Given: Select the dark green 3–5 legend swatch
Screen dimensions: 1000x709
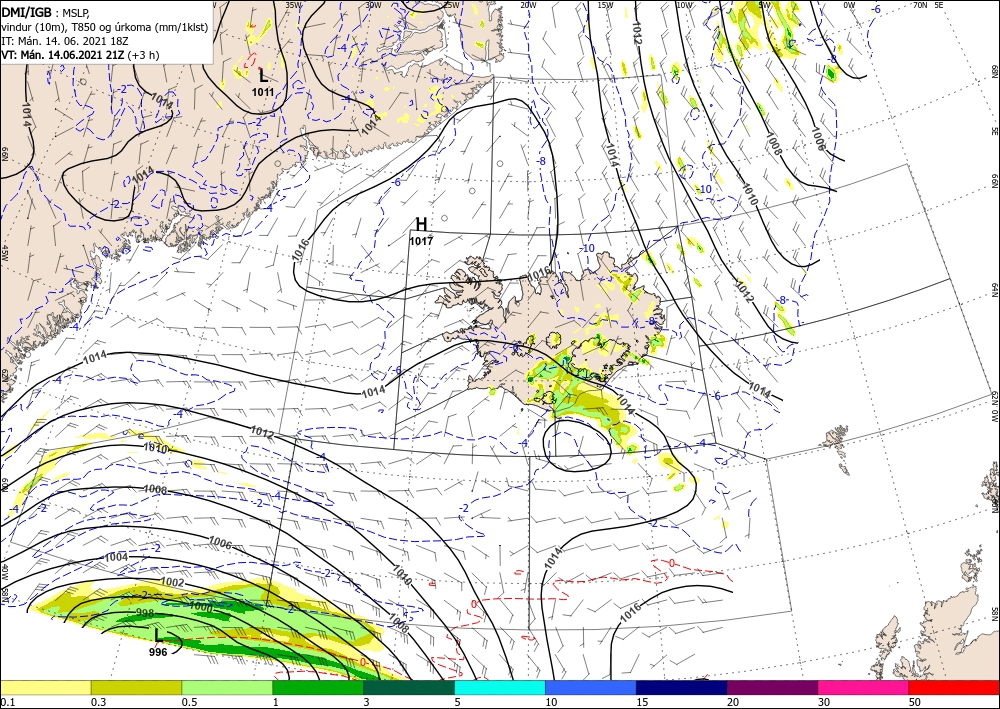Looking at the screenshot, I should click(x=409, y=687).
